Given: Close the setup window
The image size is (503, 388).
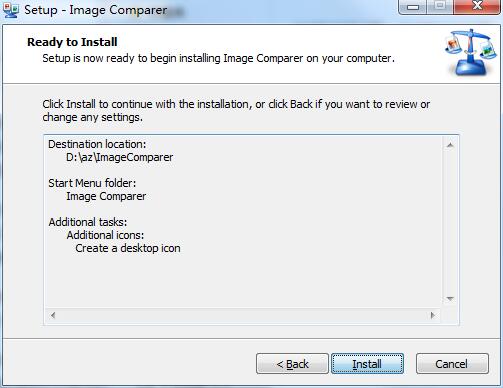Looking at the screenshot, I should (477, 6).
